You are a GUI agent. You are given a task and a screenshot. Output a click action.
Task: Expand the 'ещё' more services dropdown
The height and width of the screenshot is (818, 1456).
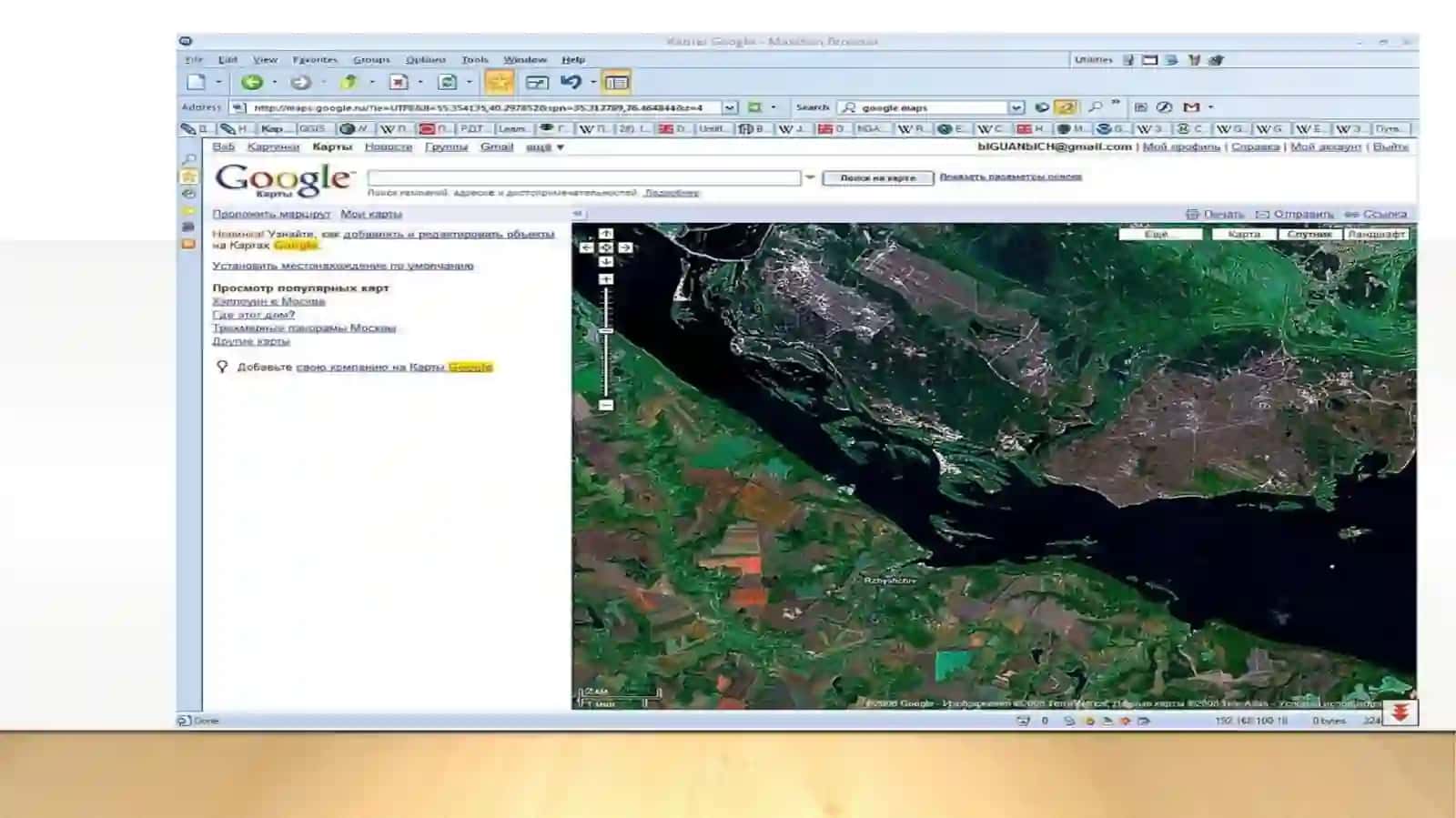click(545, 146)
